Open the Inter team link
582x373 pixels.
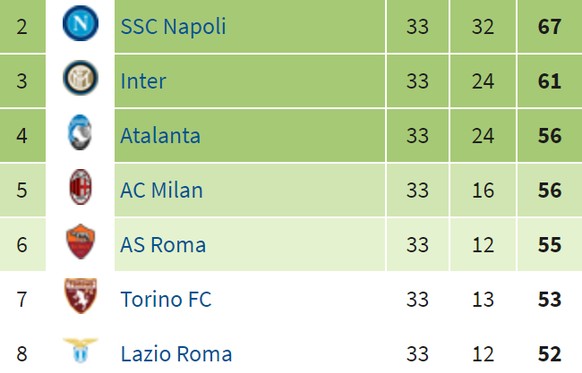(x=143, y=81)
